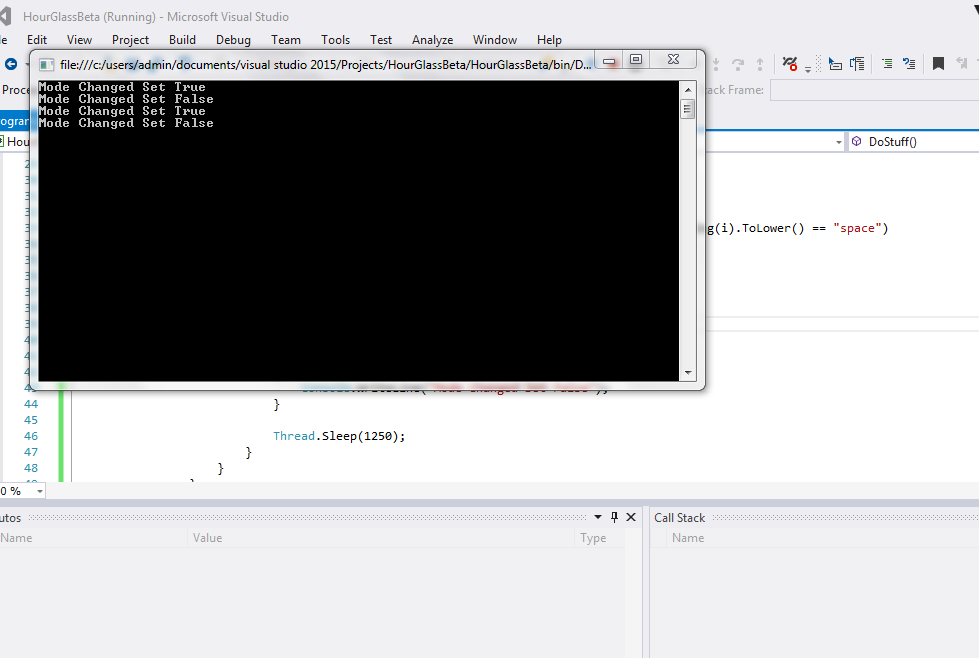
Task: Open toolbar overflow options arrow
Action: [808, 69]
